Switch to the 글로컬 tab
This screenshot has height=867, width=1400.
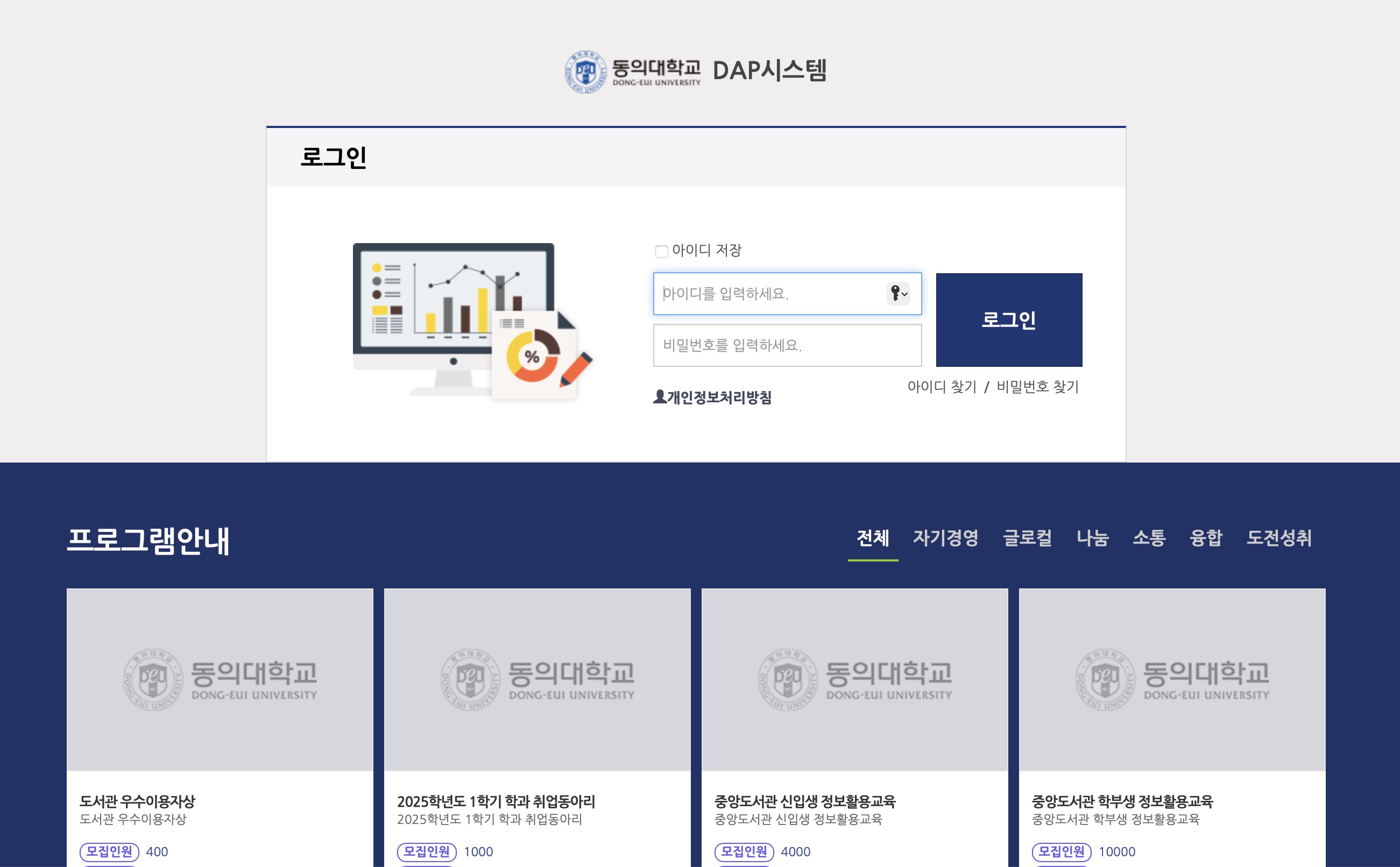pyautogui.click(x=1027, y=538)
